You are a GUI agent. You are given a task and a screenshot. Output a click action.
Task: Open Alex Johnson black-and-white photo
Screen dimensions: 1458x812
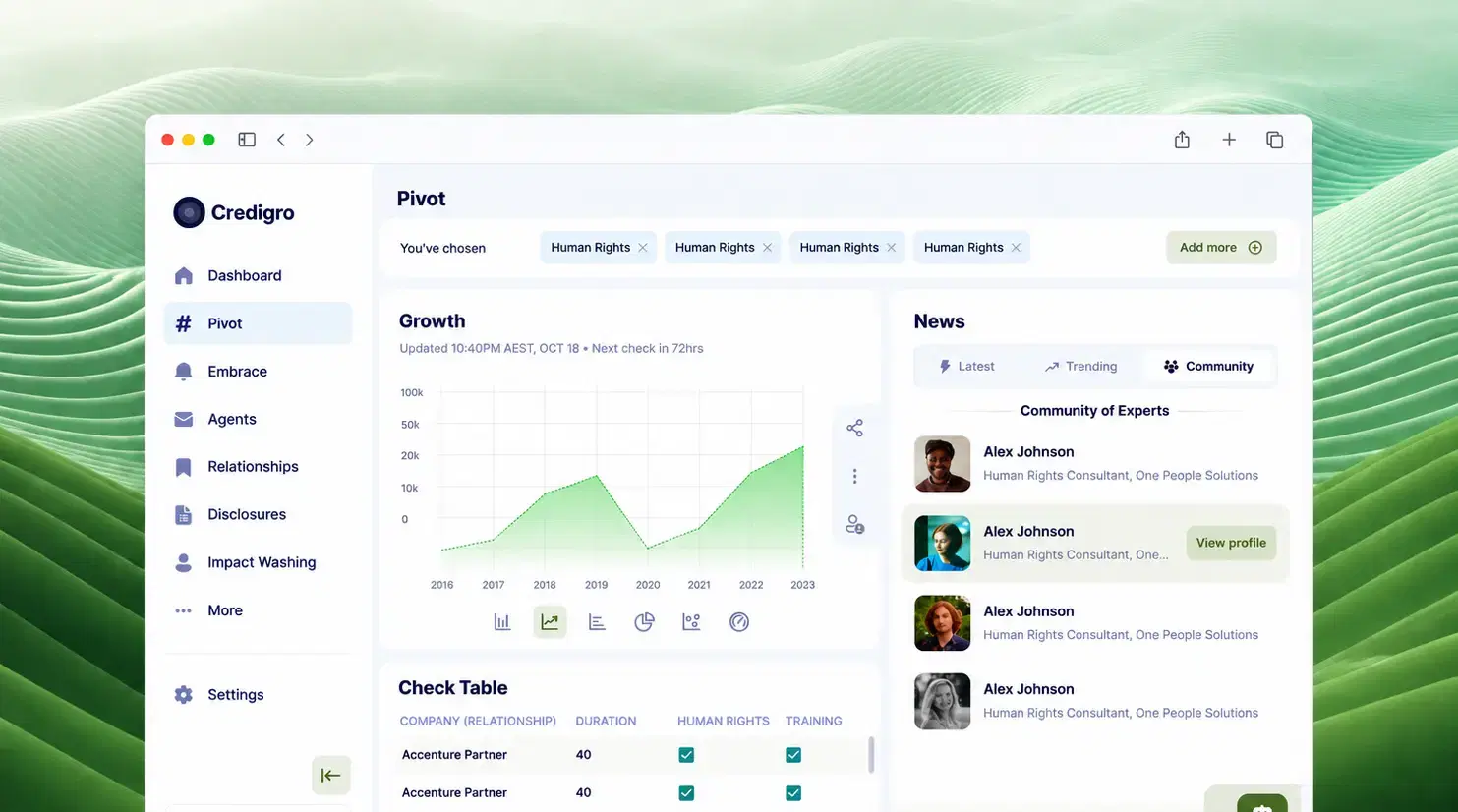pyautogui.click(x=942, y=701)
